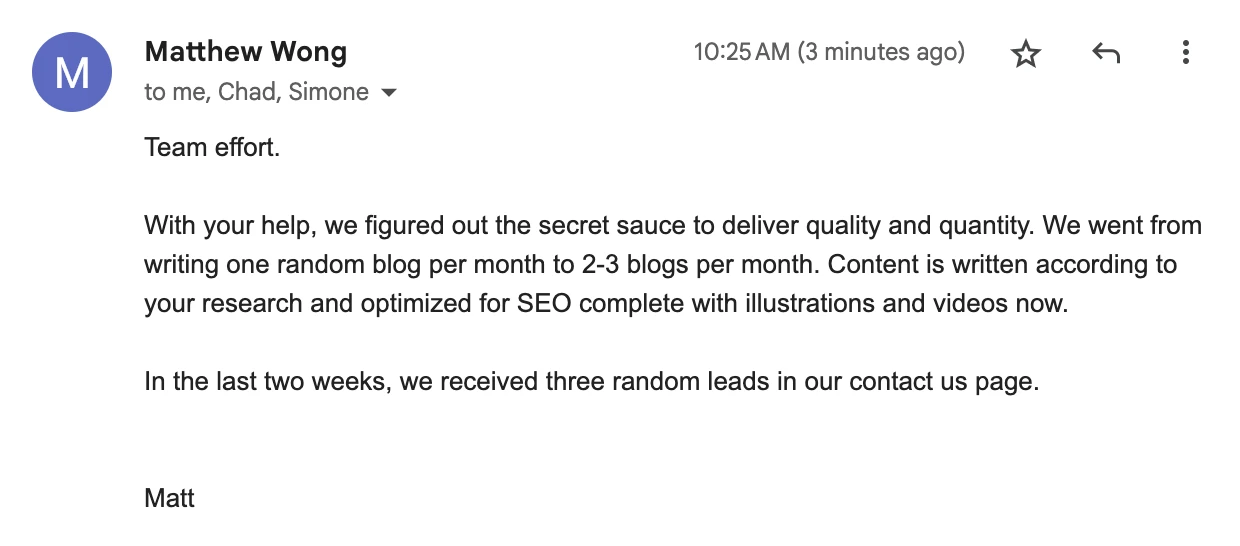Star this email from Matthew Wong
The width and height of the screenshot is (1240, 546).
point(1026,53)
